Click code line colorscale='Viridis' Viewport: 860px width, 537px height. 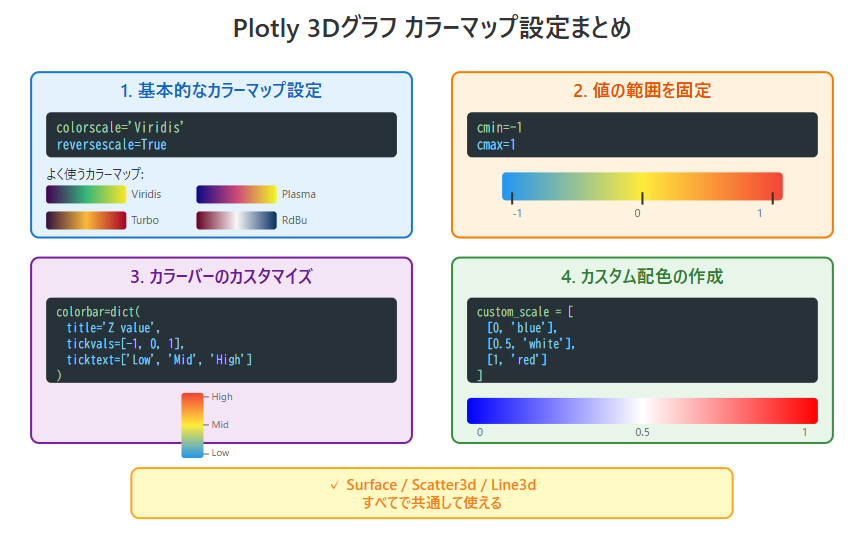point(120,127)
